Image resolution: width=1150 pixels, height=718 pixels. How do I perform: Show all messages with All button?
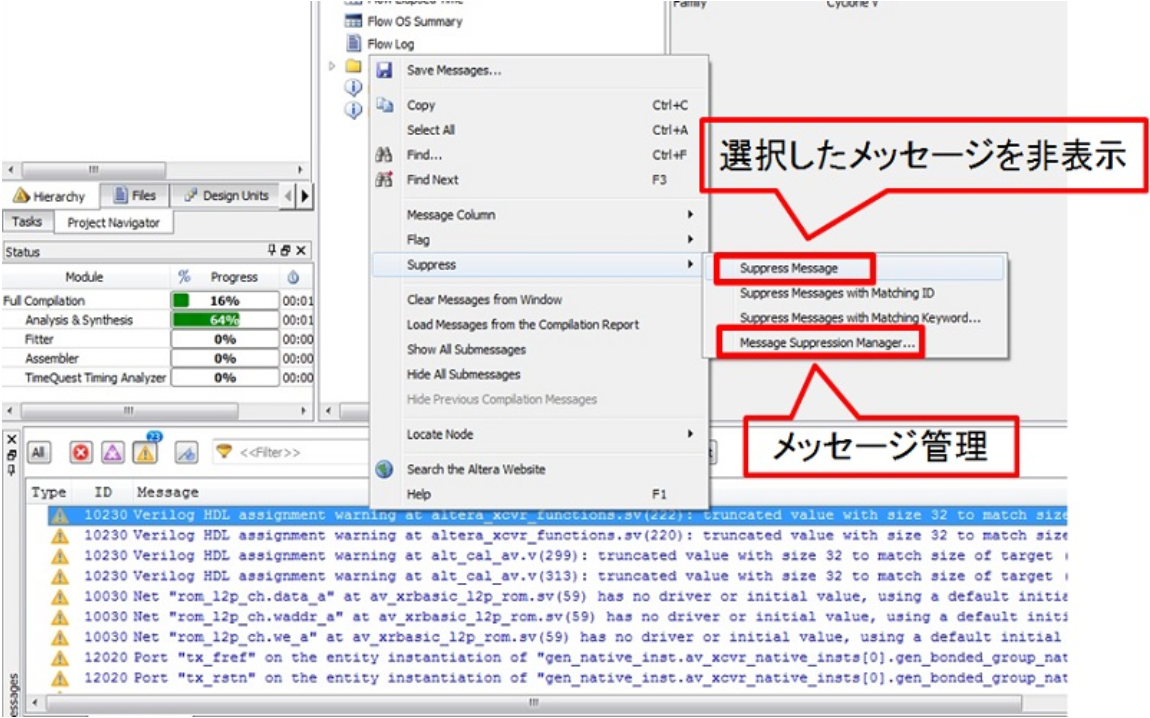coord(39,453)
